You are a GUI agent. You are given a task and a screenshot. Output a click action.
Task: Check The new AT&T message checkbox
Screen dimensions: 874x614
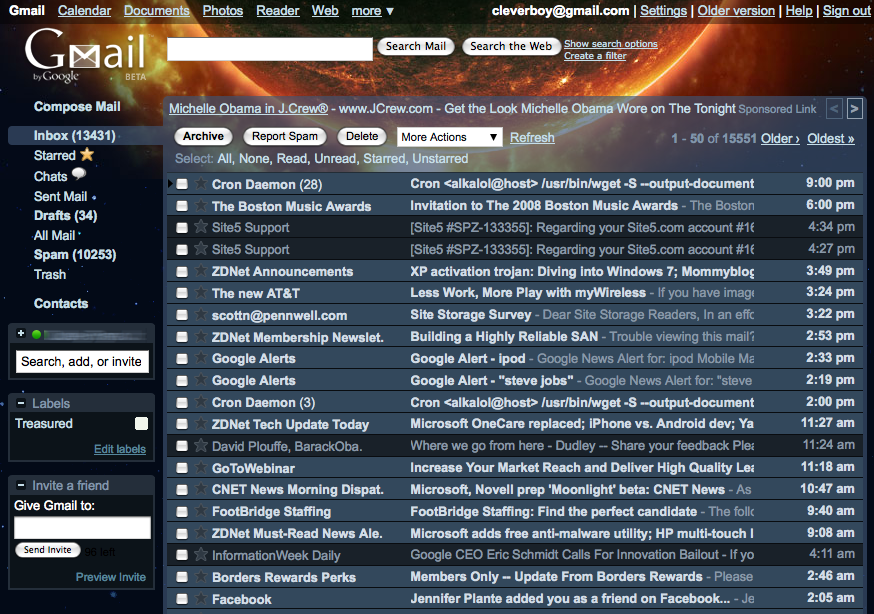click(182, 293)
